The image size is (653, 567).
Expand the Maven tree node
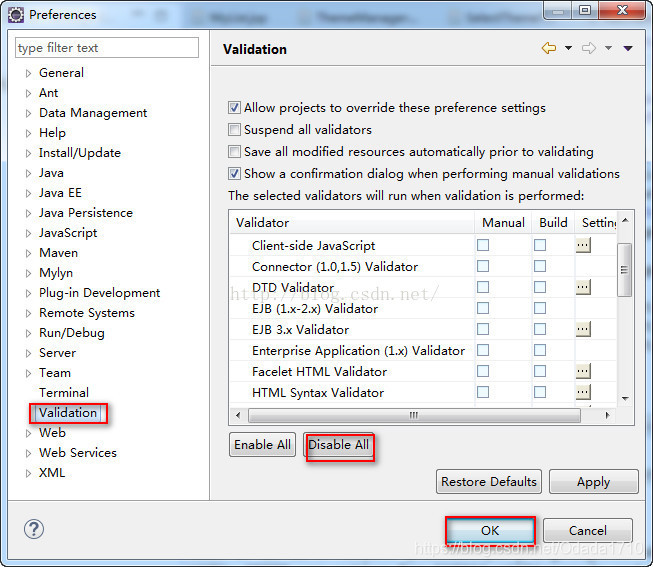pos(28,253)
